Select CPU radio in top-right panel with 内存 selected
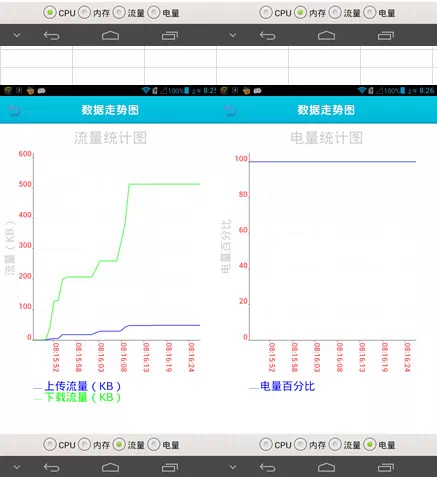 click(266, 13)
